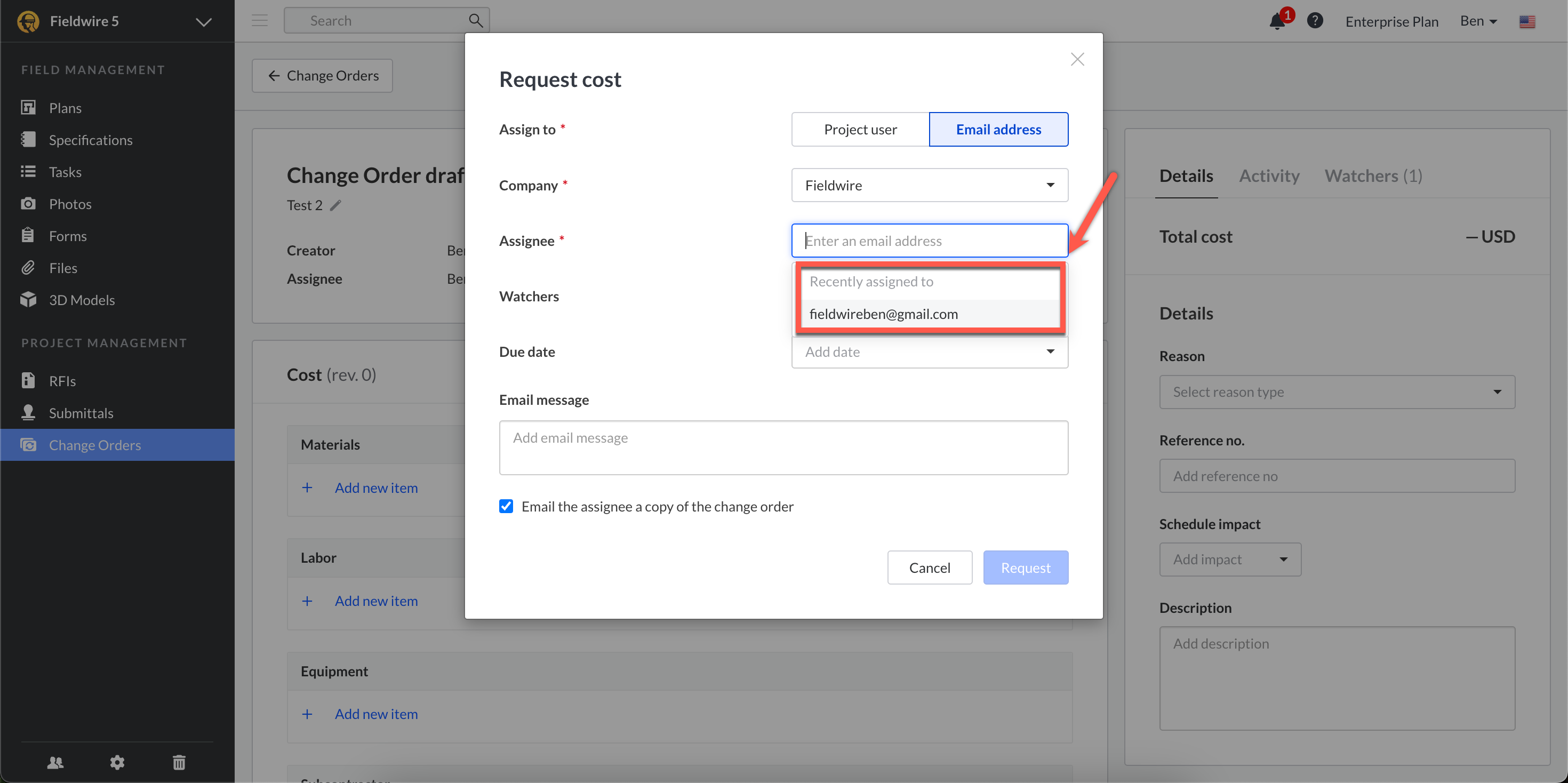Open the 3D Models cube icon
1568x783 pixels.
(28, 300)
